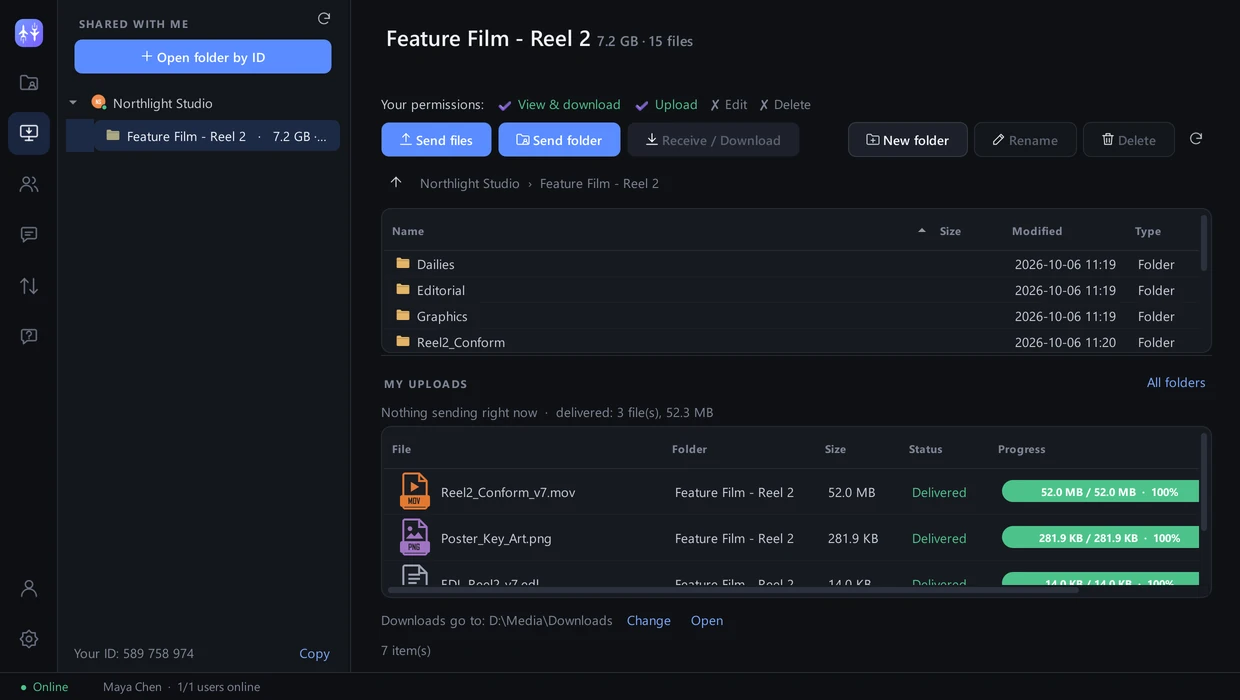Copy your ID with Copy link

point(314,653)
